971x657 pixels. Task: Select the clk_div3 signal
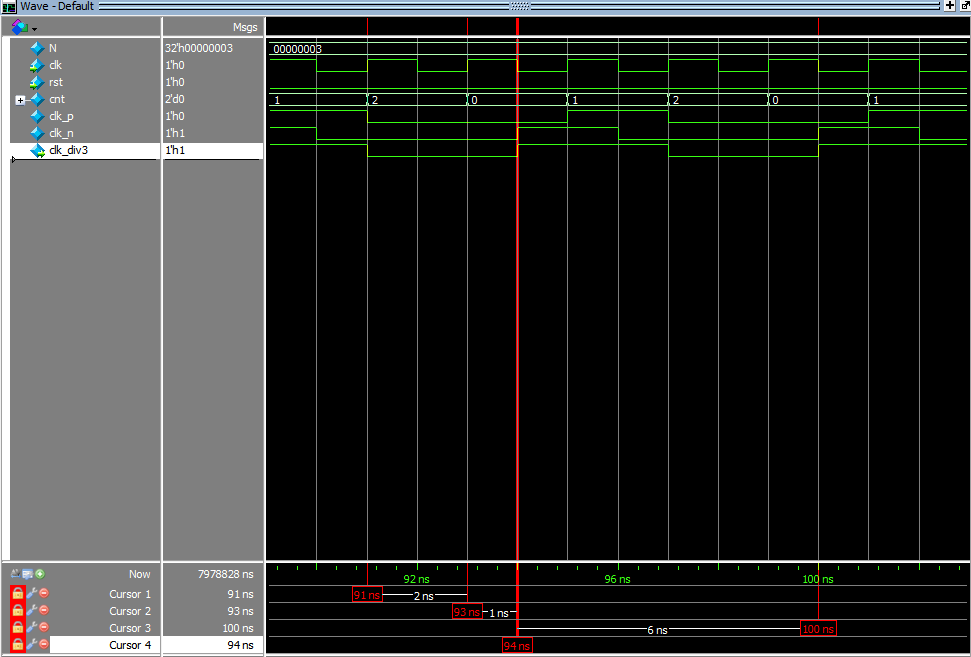coord(68,150)
